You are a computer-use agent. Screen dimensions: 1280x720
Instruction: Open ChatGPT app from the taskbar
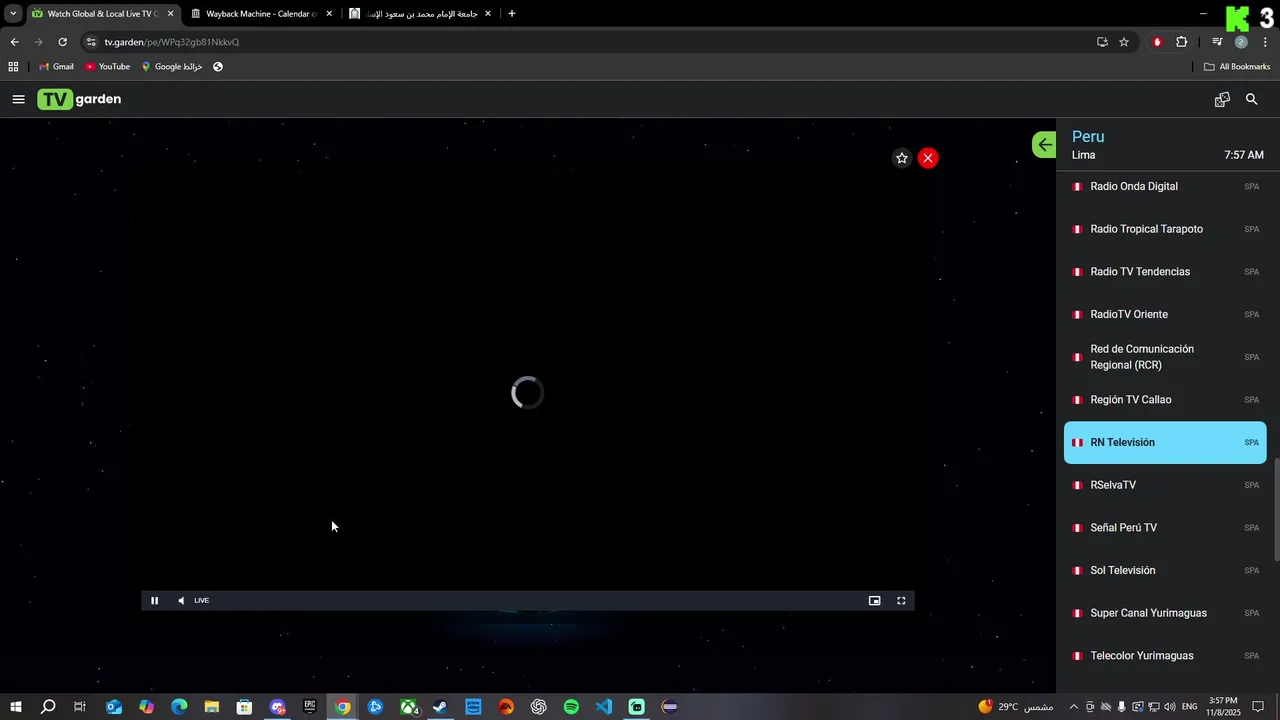pyautogui.click(x=539, y=707)
